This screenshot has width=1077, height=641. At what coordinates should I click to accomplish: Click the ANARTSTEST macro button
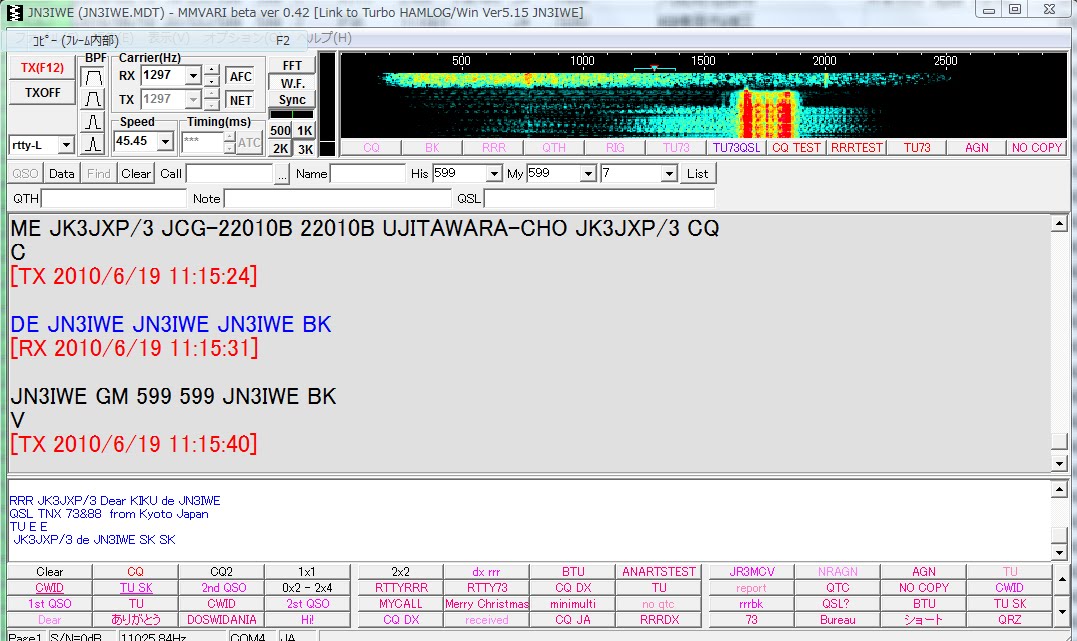[659, 572]
